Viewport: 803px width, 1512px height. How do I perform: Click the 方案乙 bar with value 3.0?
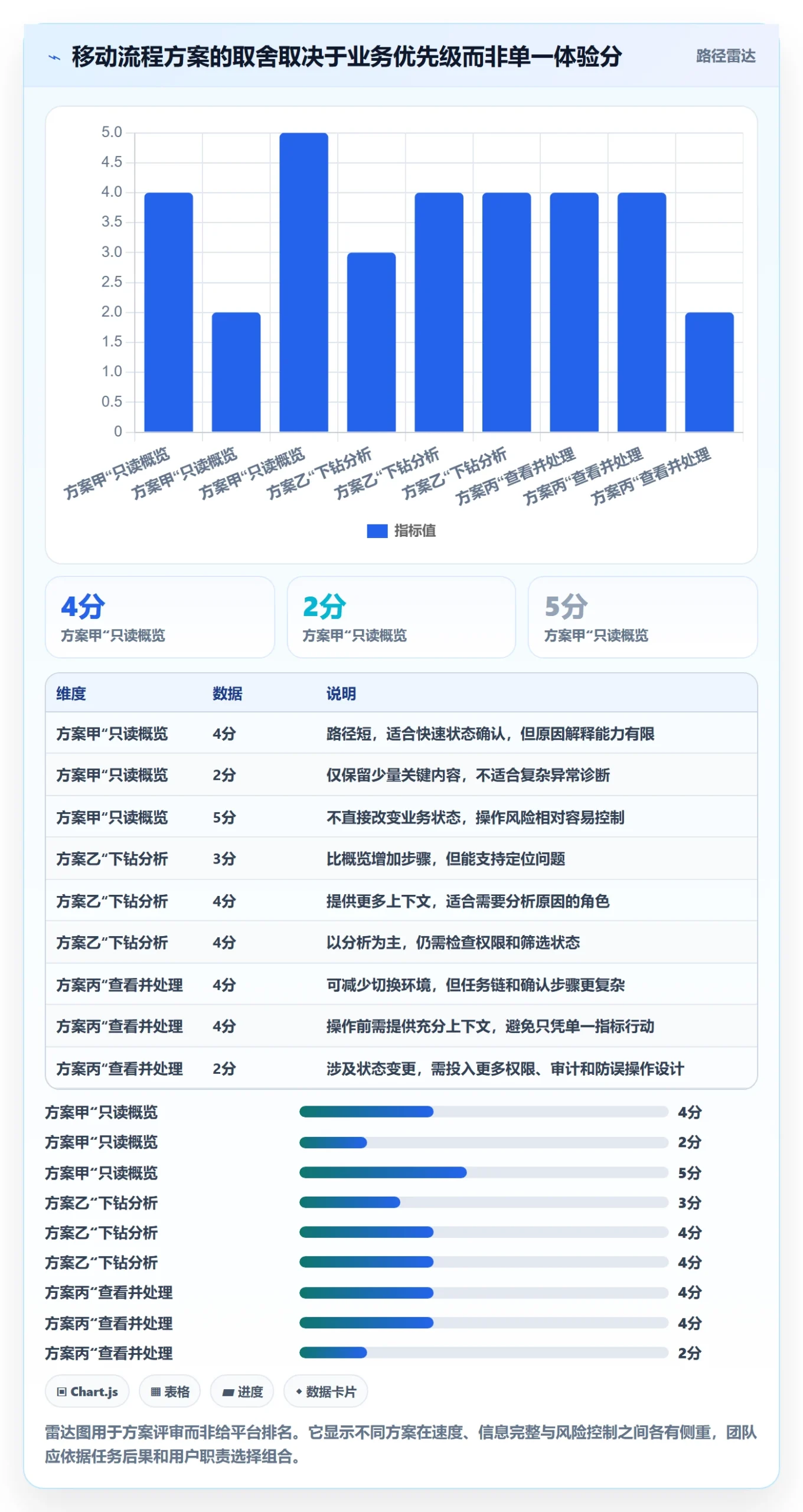[x=371, y=342]
